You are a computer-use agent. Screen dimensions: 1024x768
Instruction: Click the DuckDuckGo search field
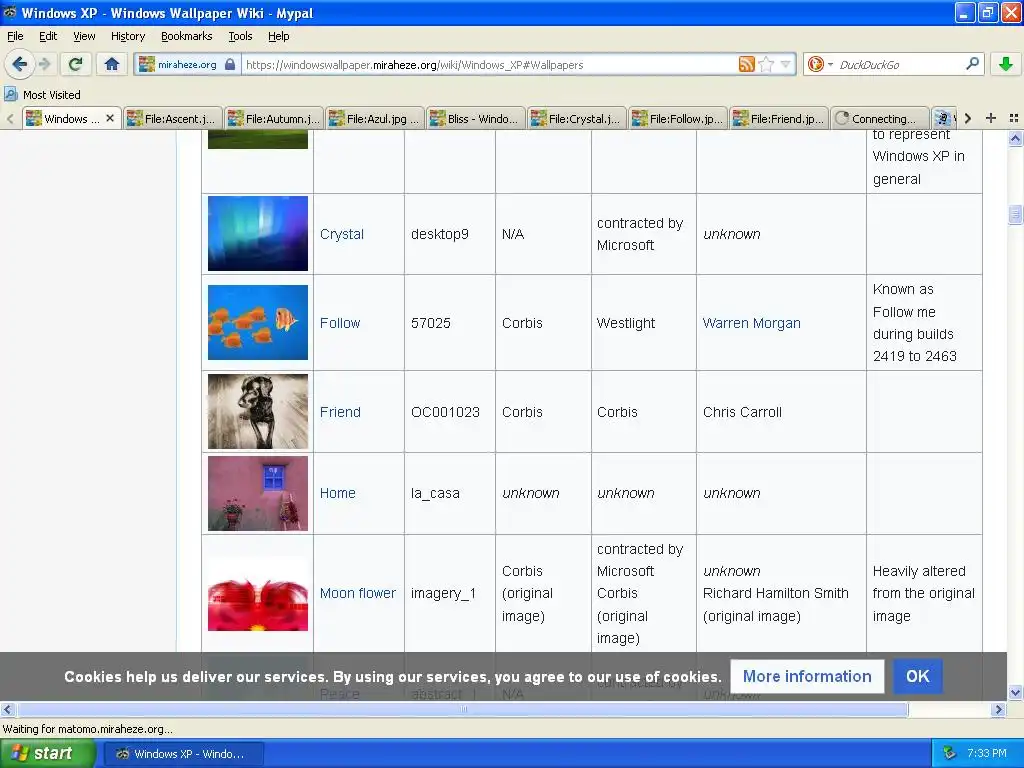click(x=900, y=65)
